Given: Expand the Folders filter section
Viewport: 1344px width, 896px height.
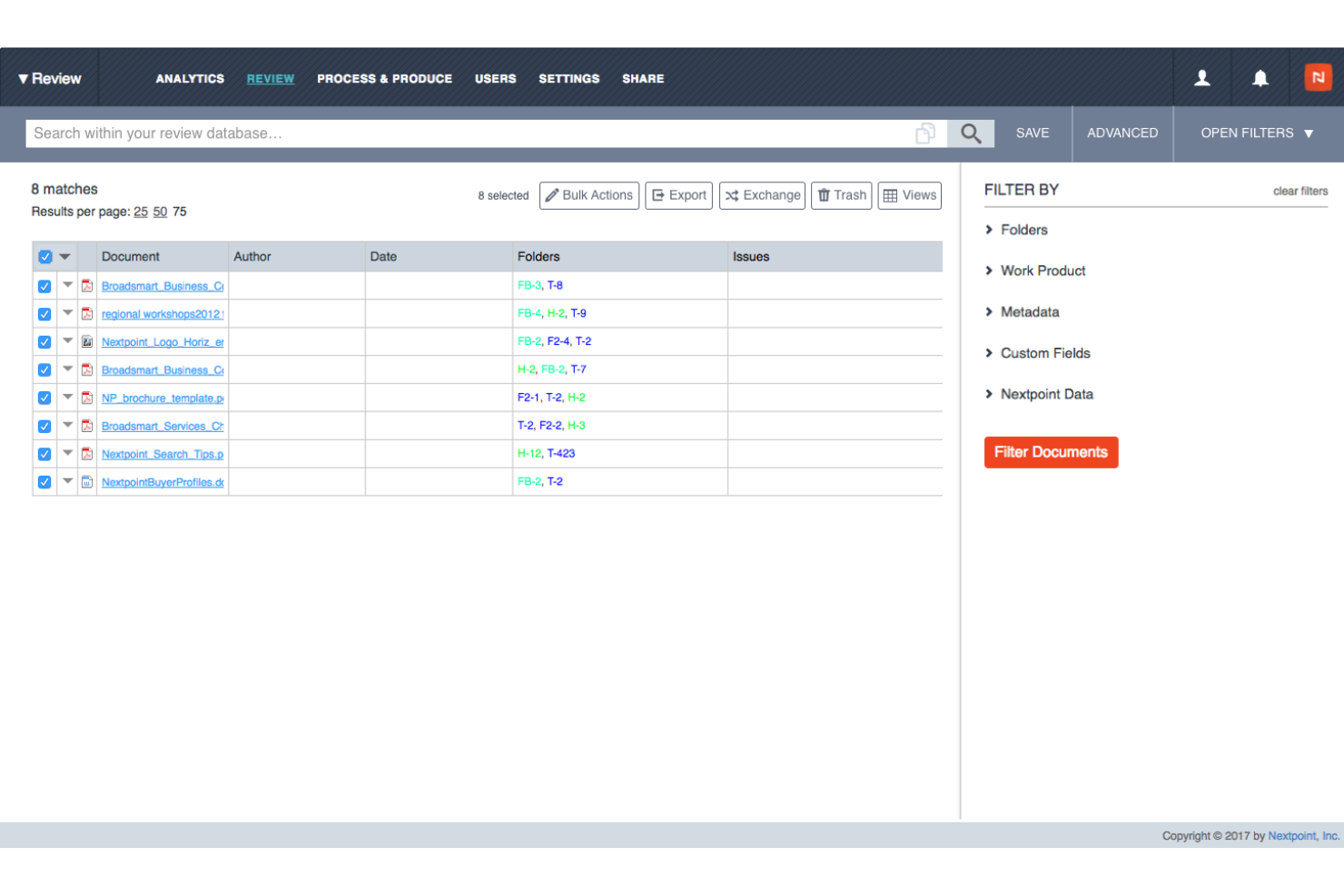Looking at the screenshot, I should click(1016, 230).
